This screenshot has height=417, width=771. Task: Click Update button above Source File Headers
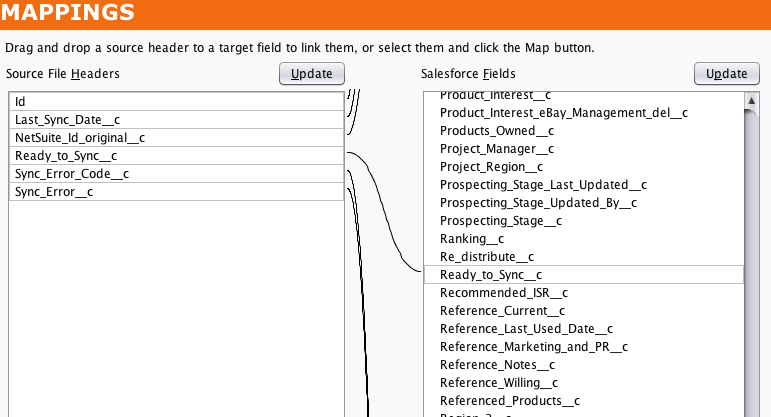pos(312,74)
